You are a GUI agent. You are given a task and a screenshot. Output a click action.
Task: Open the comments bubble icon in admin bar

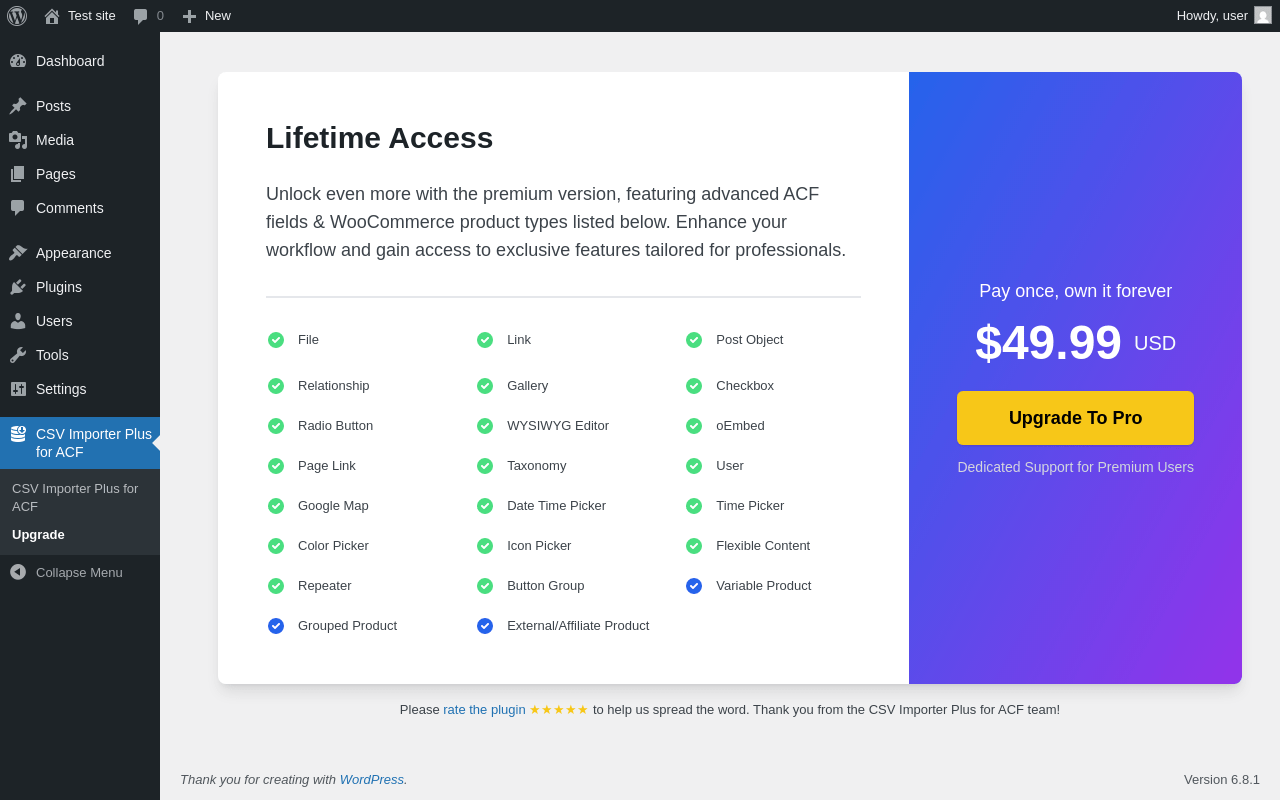tap(141, 16)
